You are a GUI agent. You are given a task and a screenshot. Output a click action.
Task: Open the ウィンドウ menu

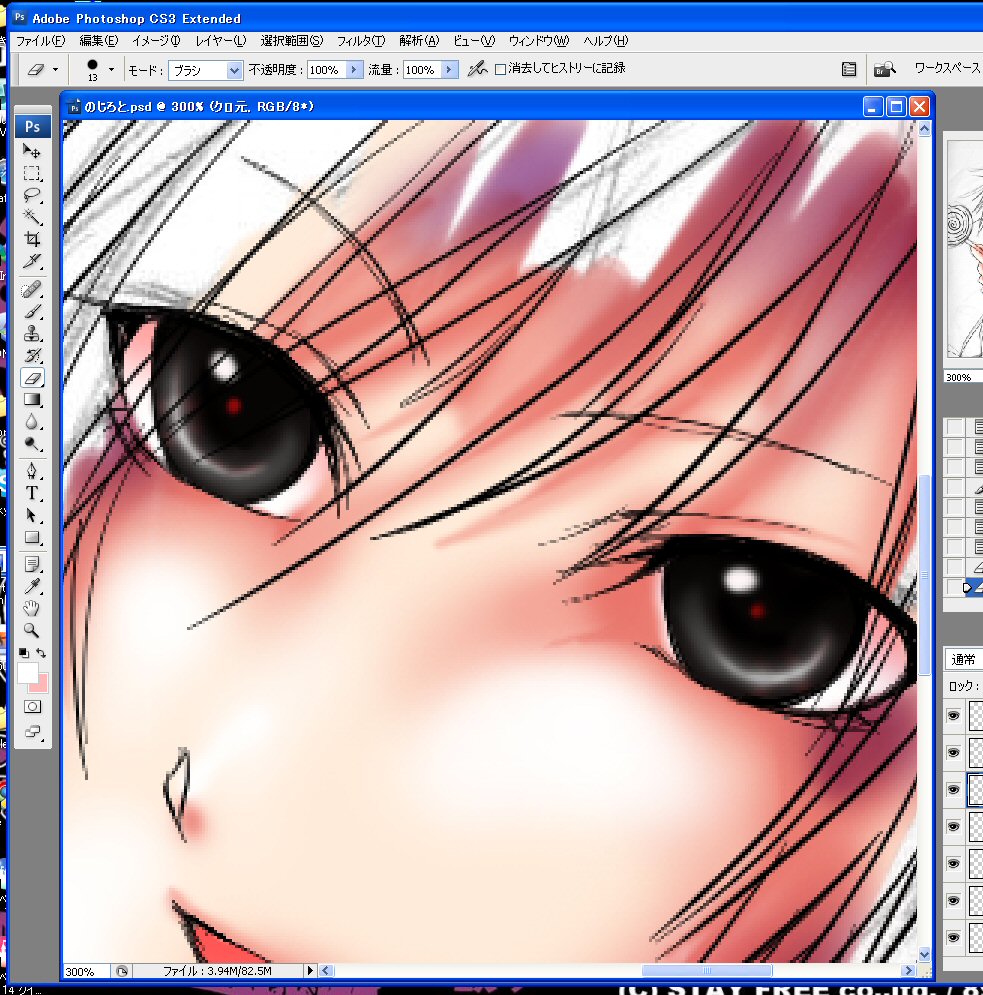point(538,41)
